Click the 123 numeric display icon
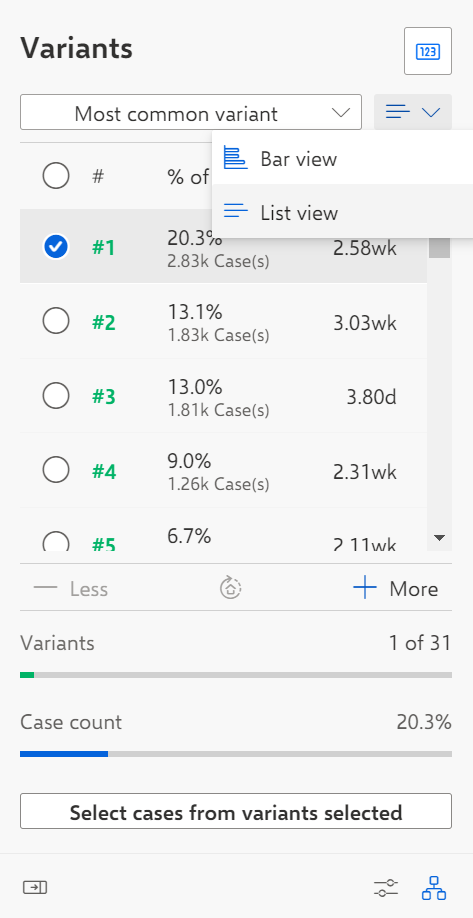 click(x=427, y=51)
